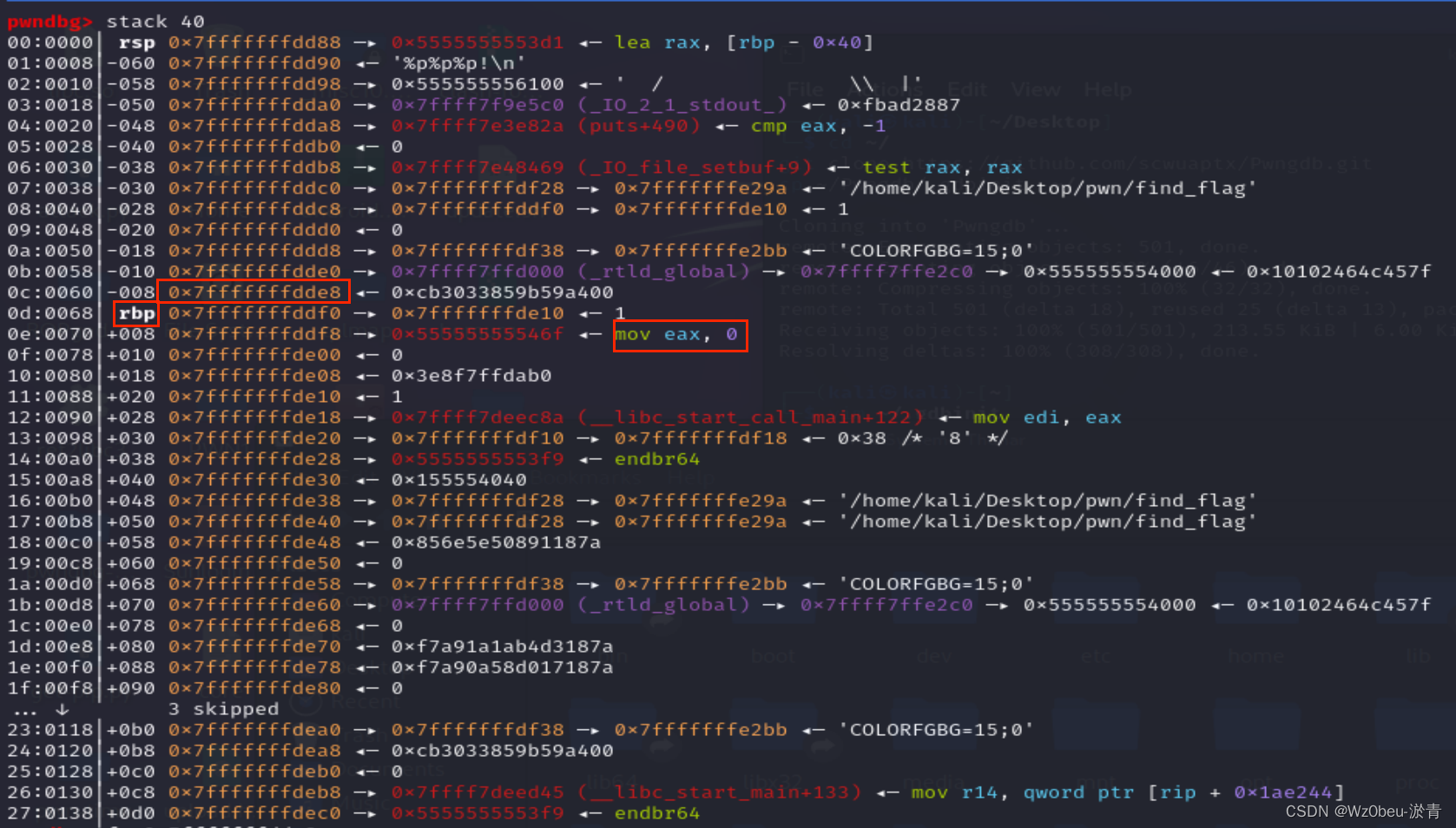Open the Edit menu
The width and height of the screenshot is (1456, 828).
[968, 89]
